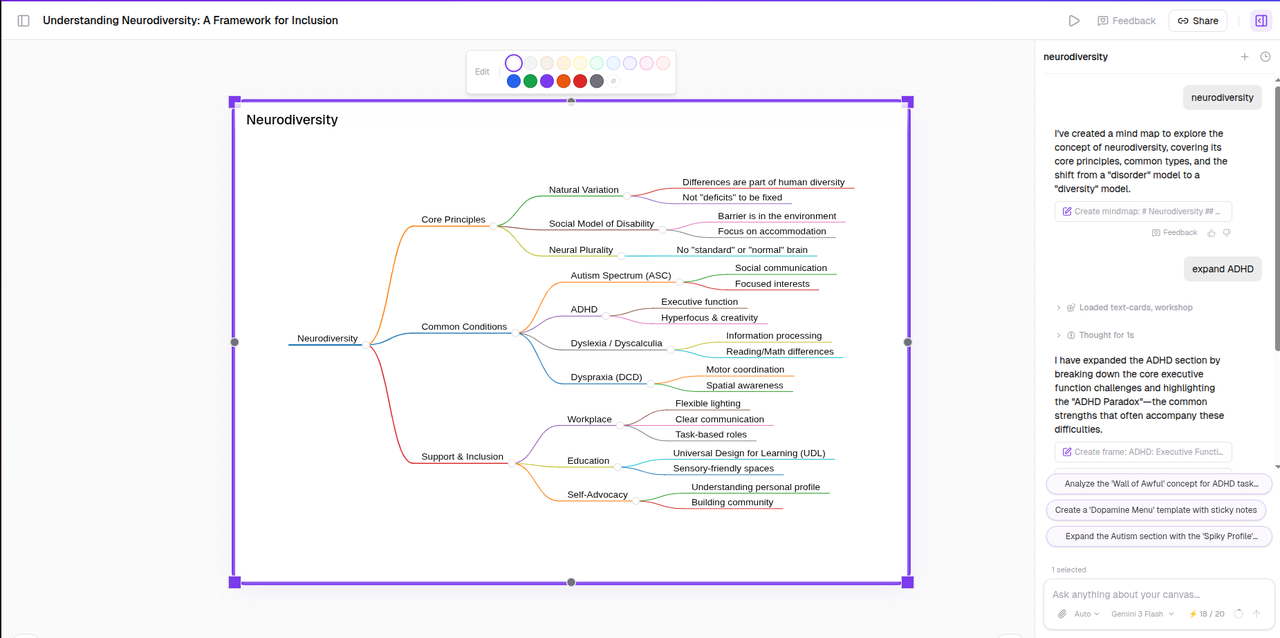Select the solid red color swatch
1280x638 pixels.
click(x=580, y=81)
